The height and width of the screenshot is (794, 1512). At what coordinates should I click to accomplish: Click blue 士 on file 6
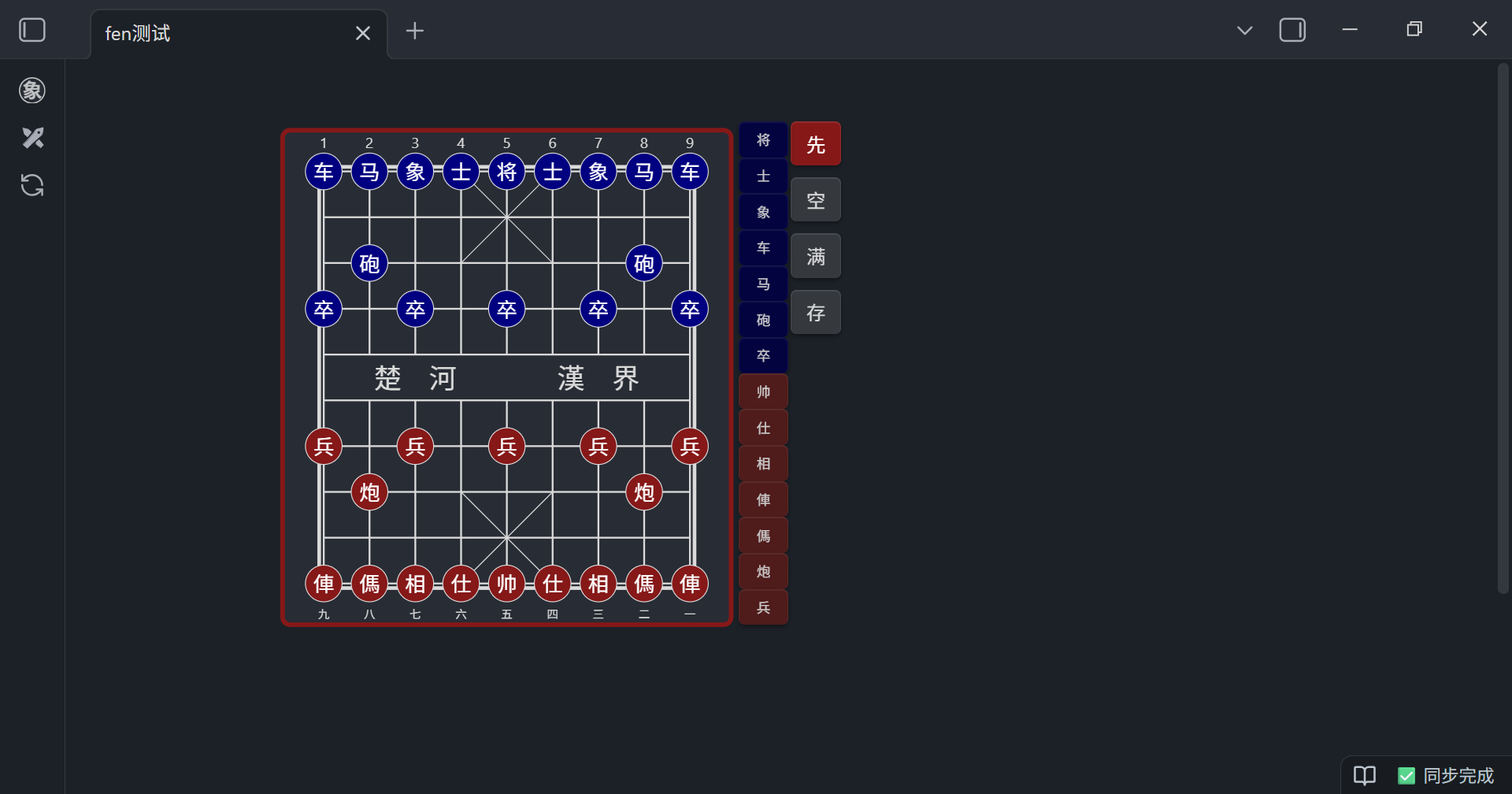click(553, 172)
